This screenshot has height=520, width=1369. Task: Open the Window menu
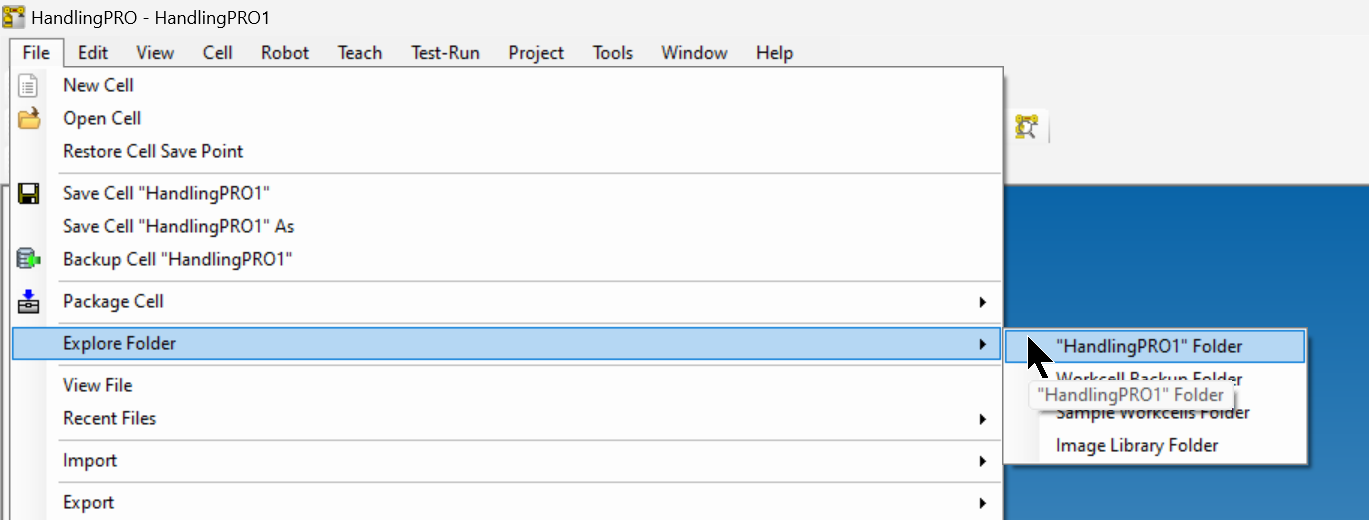coord(695,53)
